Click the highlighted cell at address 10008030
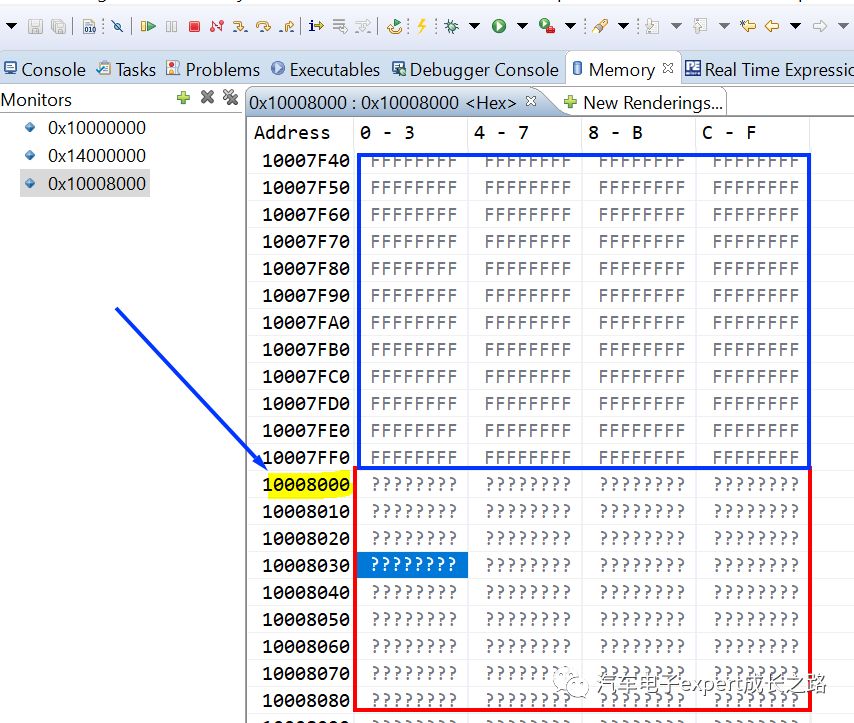This screenshot has height=723, width=854. point(413,565)
